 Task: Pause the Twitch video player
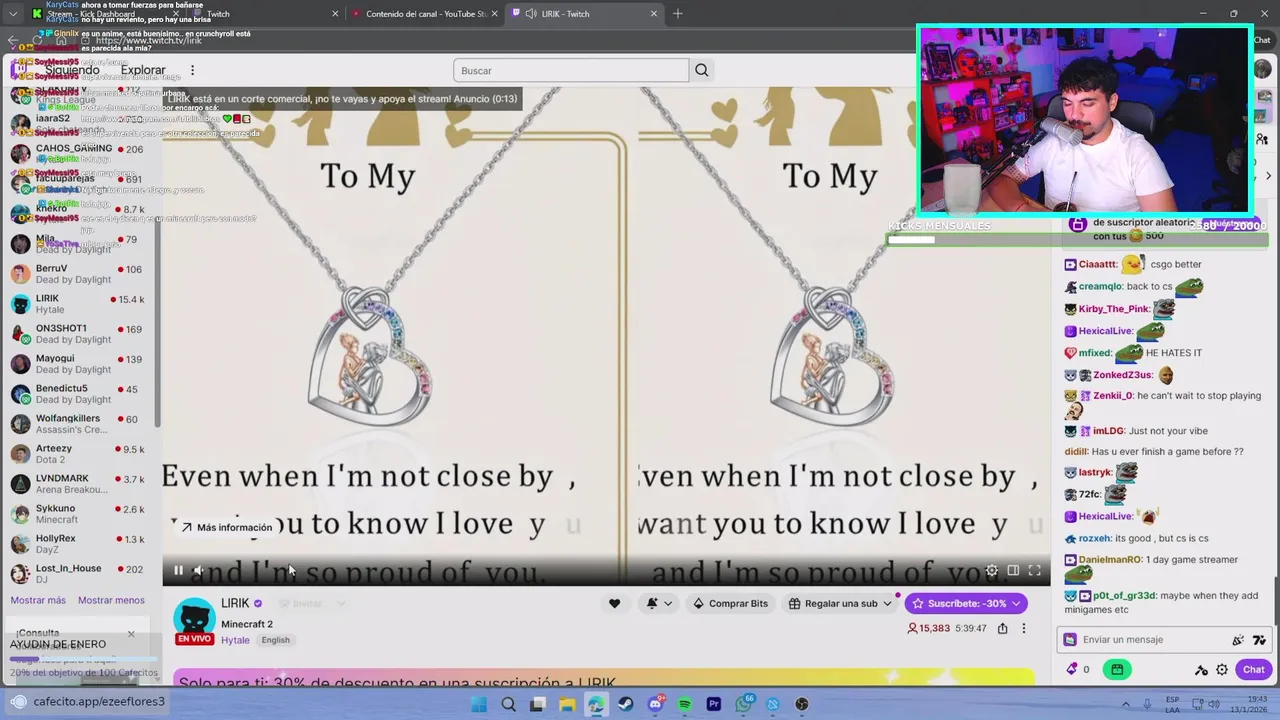coord(178,571)
